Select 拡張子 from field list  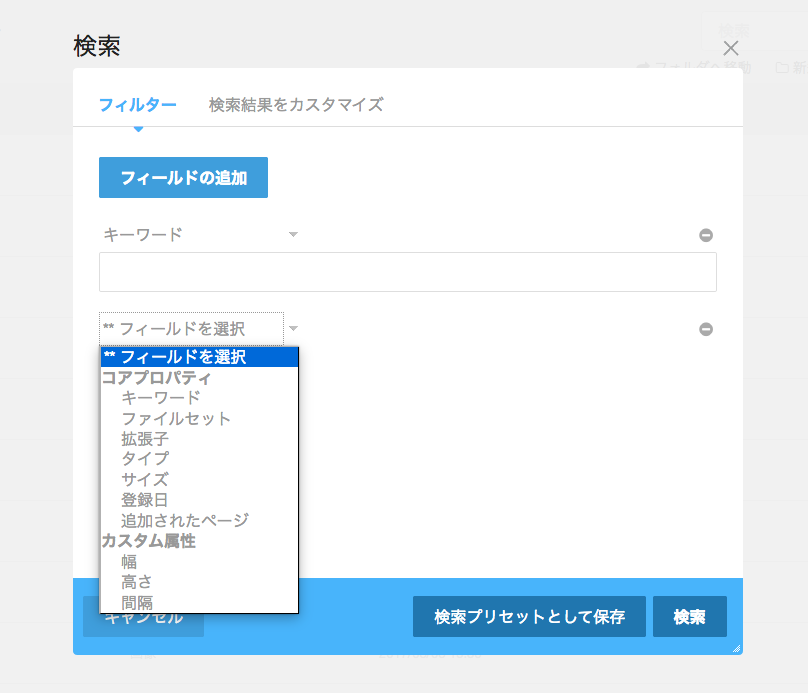tap(145, 438)
